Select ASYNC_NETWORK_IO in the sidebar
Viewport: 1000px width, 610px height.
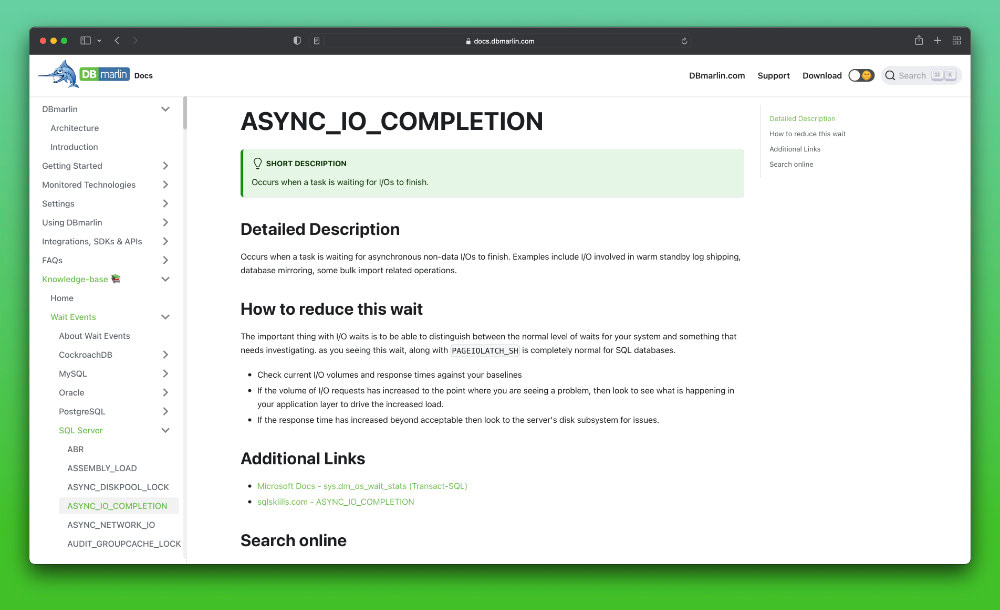[111, 524]
